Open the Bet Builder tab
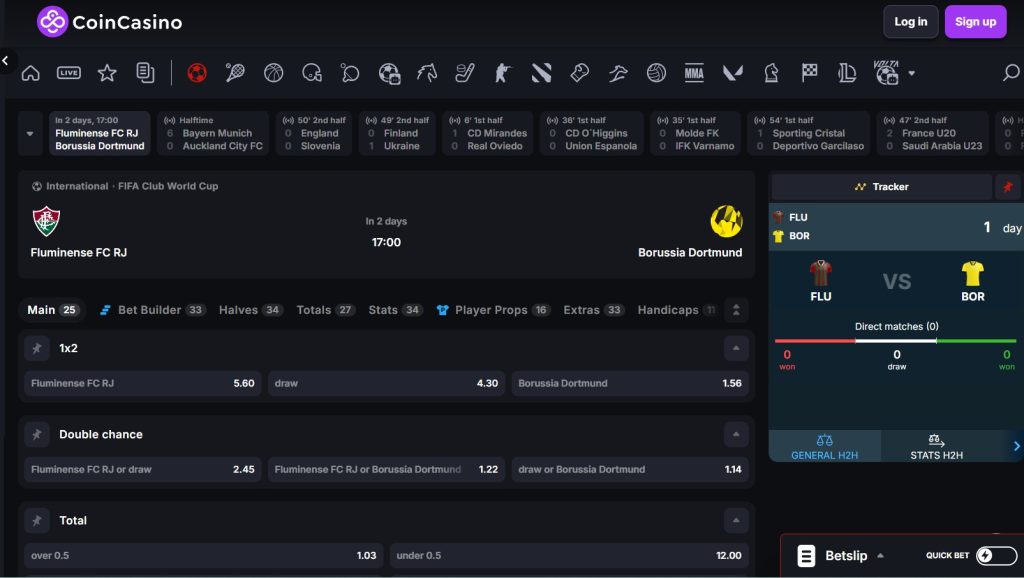 click(152, 310)
